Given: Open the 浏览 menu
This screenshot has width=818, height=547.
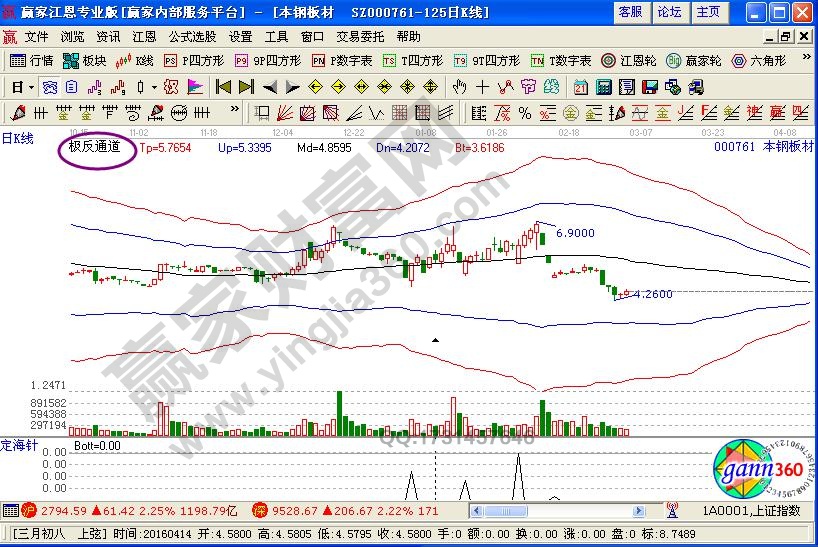Looking at the screenshot, I should tap(72, 37).
